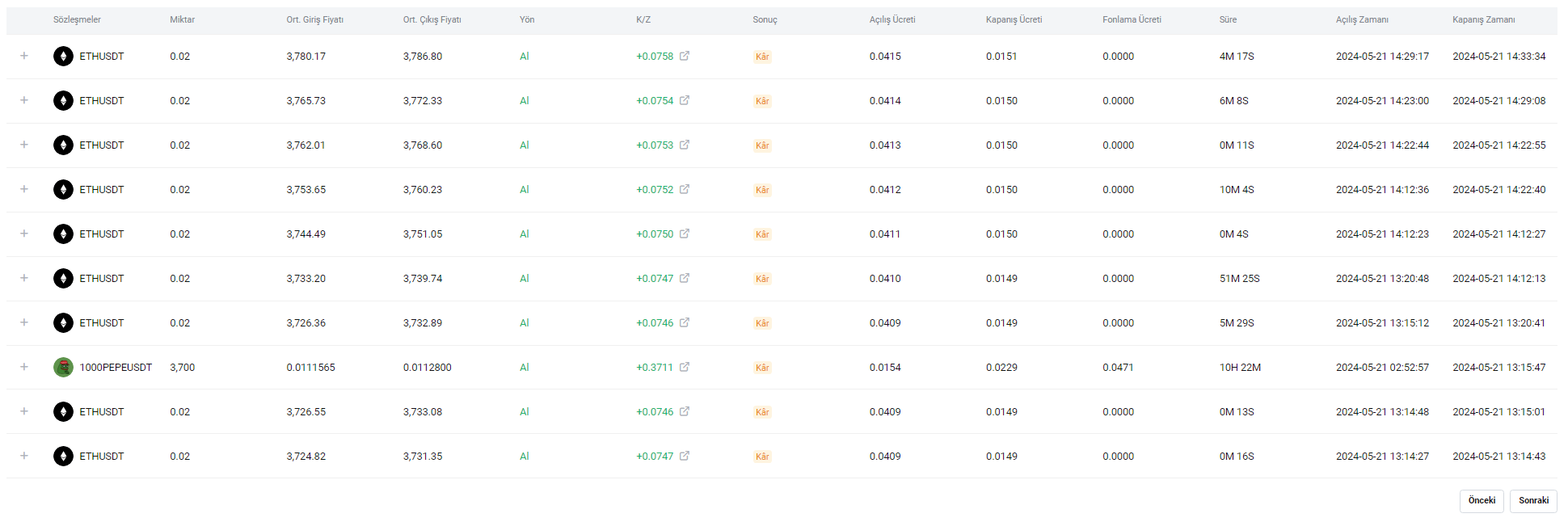
Task: Open share icon beside +0.0747 closed 14:12:13
Action: point(685,278)
